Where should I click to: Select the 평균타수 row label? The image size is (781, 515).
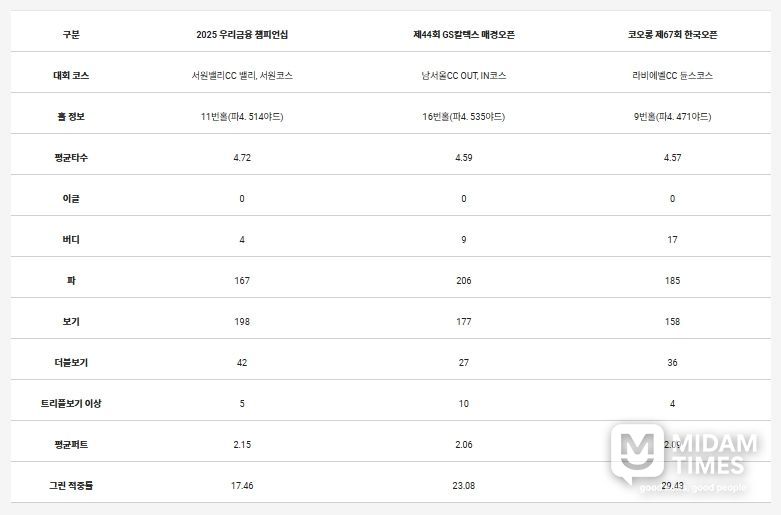[x=70, y=157]
